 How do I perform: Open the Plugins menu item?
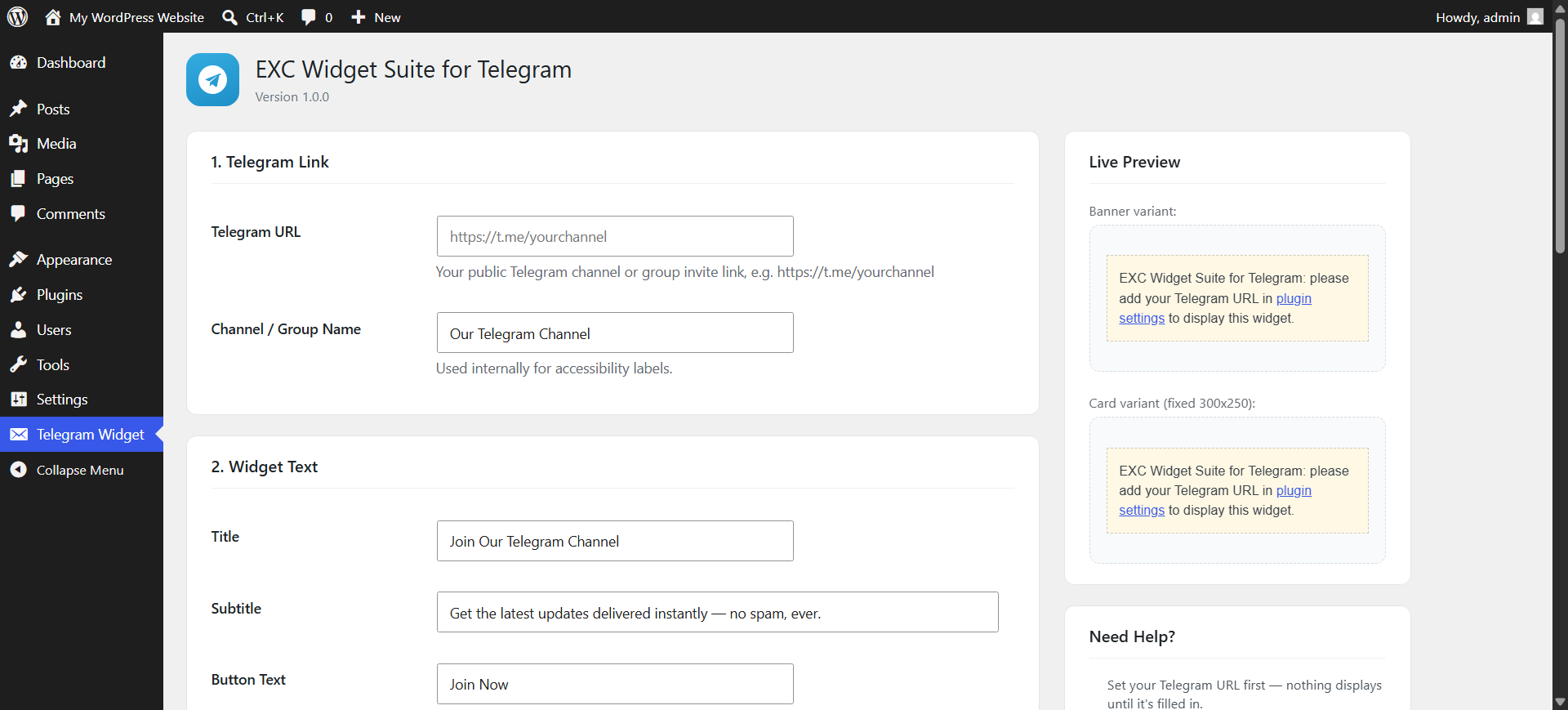(60, 295)
